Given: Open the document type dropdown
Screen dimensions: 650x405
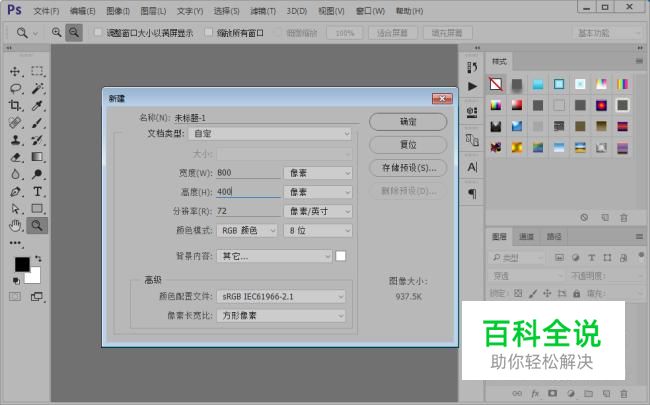Looking at the screenshot, I should click(270, 133).
